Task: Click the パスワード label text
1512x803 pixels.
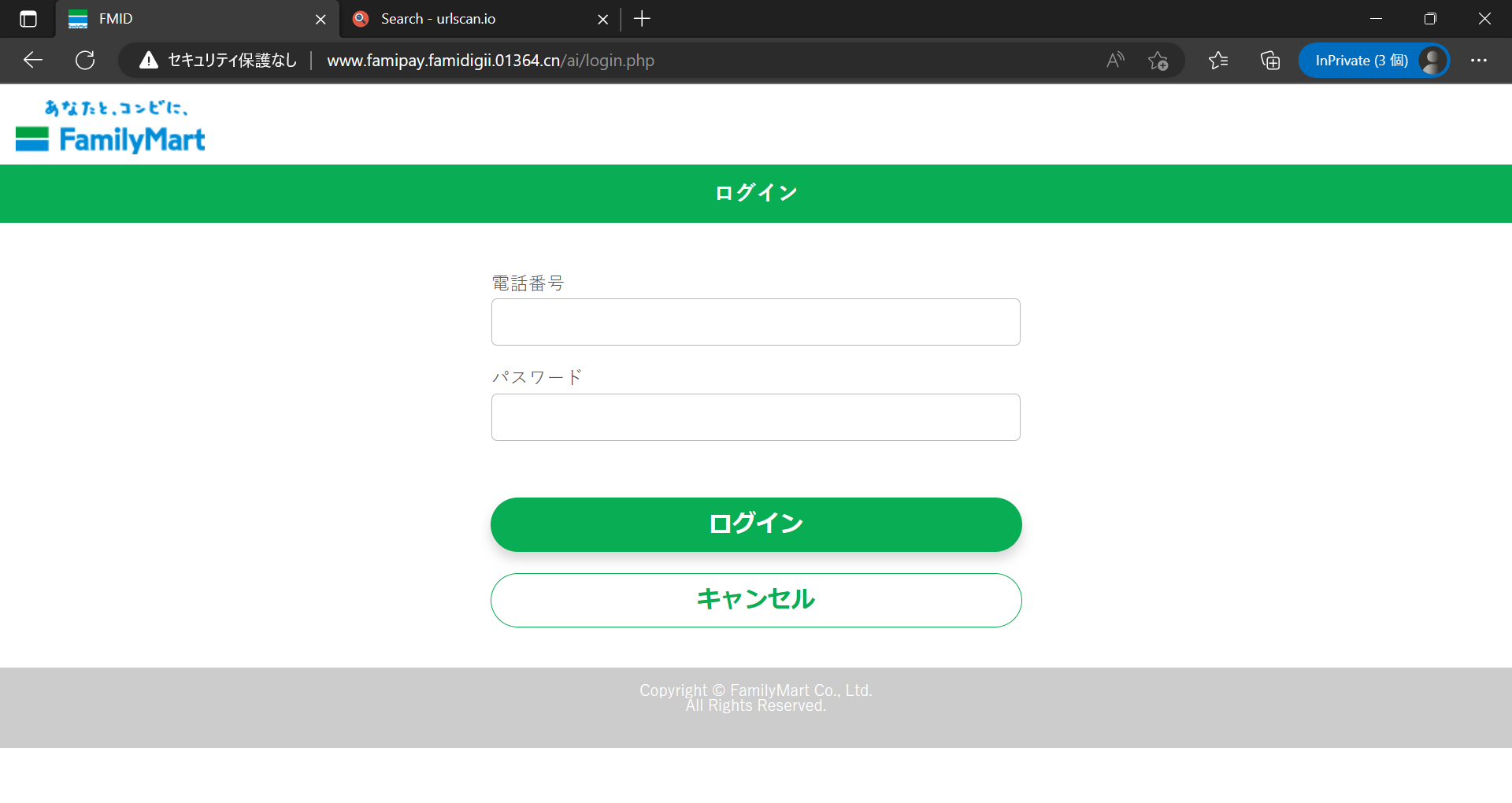Action: (x=537, y=377)
